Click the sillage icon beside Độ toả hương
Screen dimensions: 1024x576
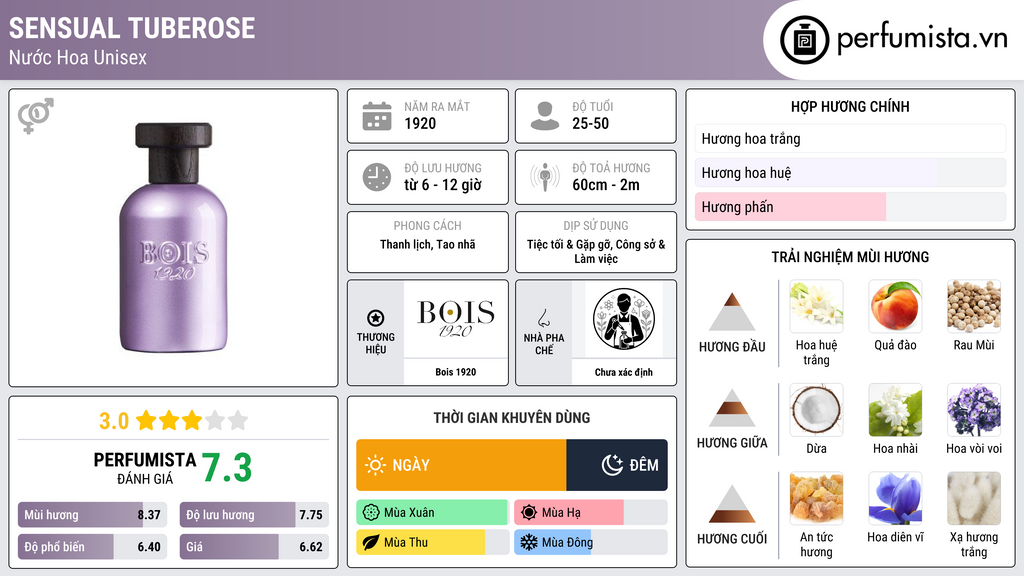[545, 177]
